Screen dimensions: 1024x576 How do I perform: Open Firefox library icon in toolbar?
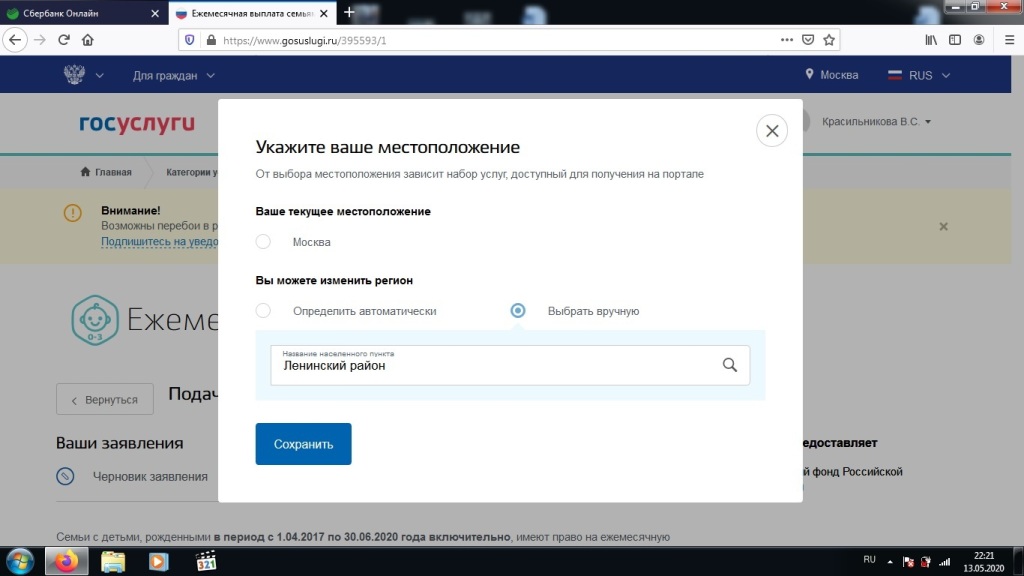point(931,40)
